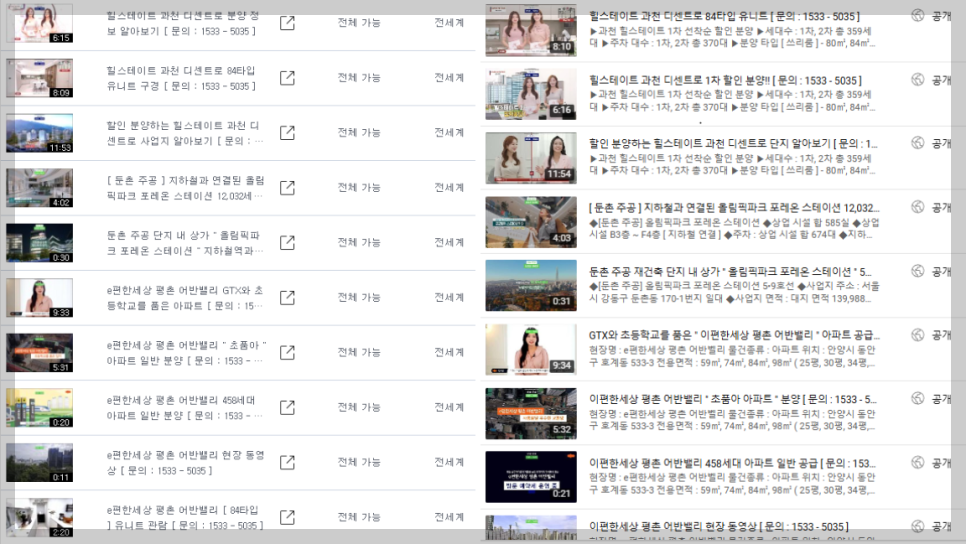Open the 4:02 video thumbnail
This screenshot has height=544, width=966.
point(39,188)
